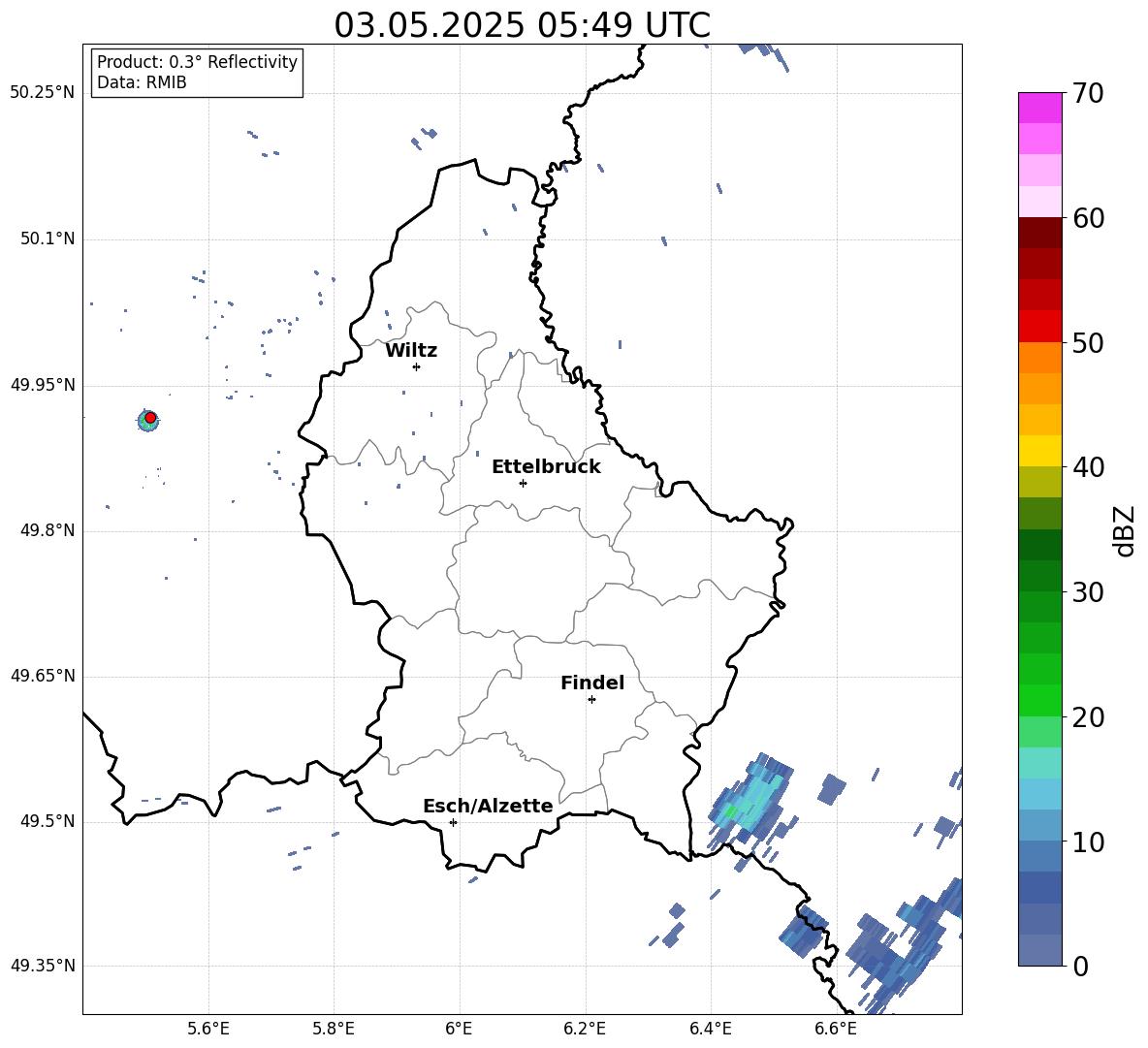Click the Wiltz station cross marker
The image size is (1148, 1048).
click(x=416, y=366)
